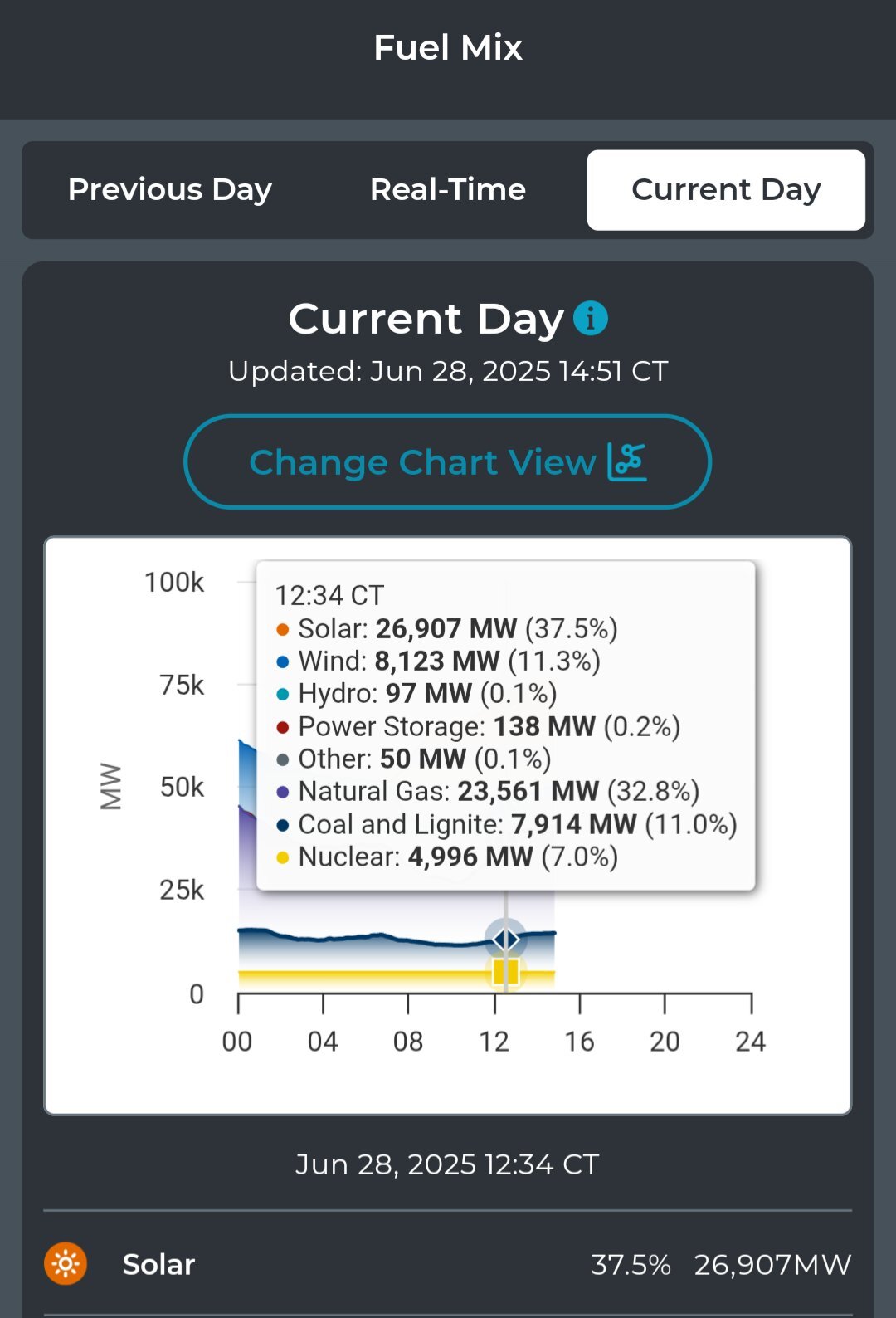Tap the 16 hour mark on x-axis
This screenshot has height=1318, width=896.
point(579,1041)
